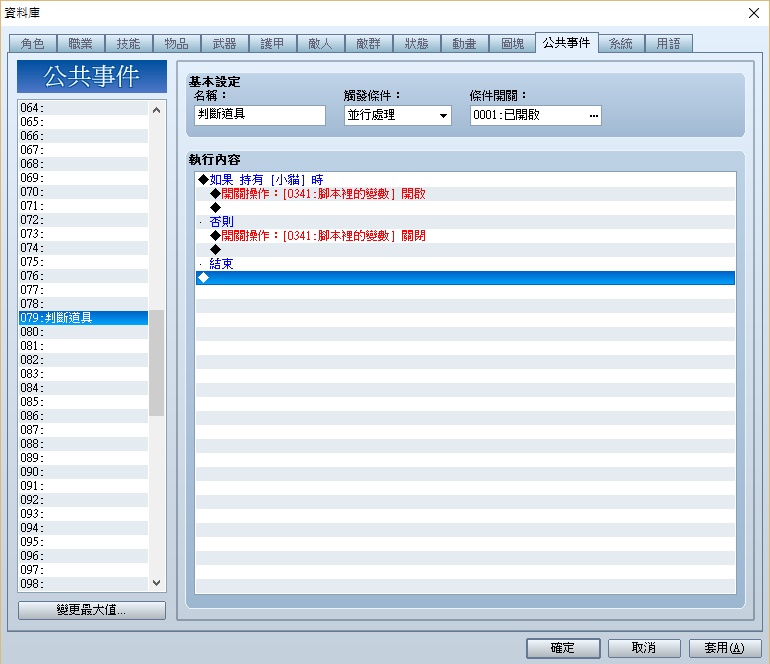770x664 pixels.
Task: Select common event 070 in the list
Action: (x=83, y=192)
